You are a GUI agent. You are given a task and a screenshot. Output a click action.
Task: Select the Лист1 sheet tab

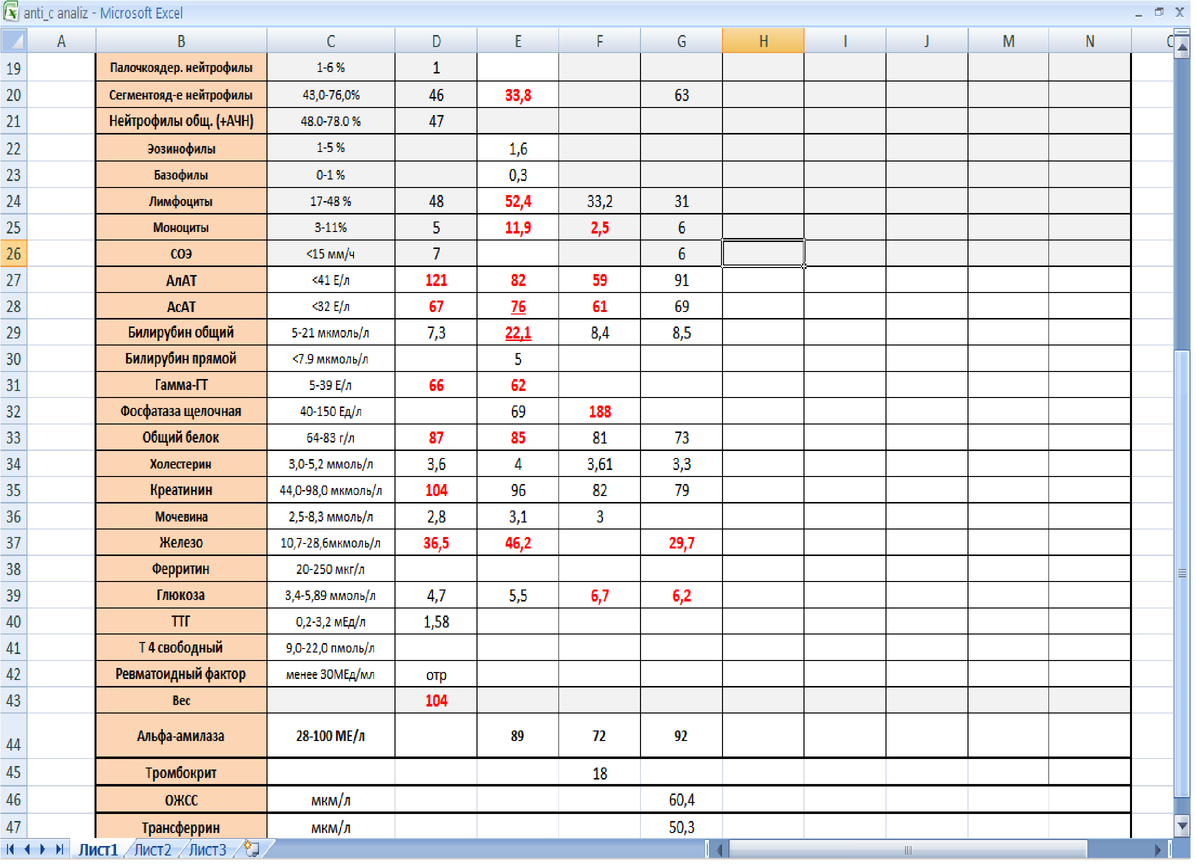coord(98,850)
